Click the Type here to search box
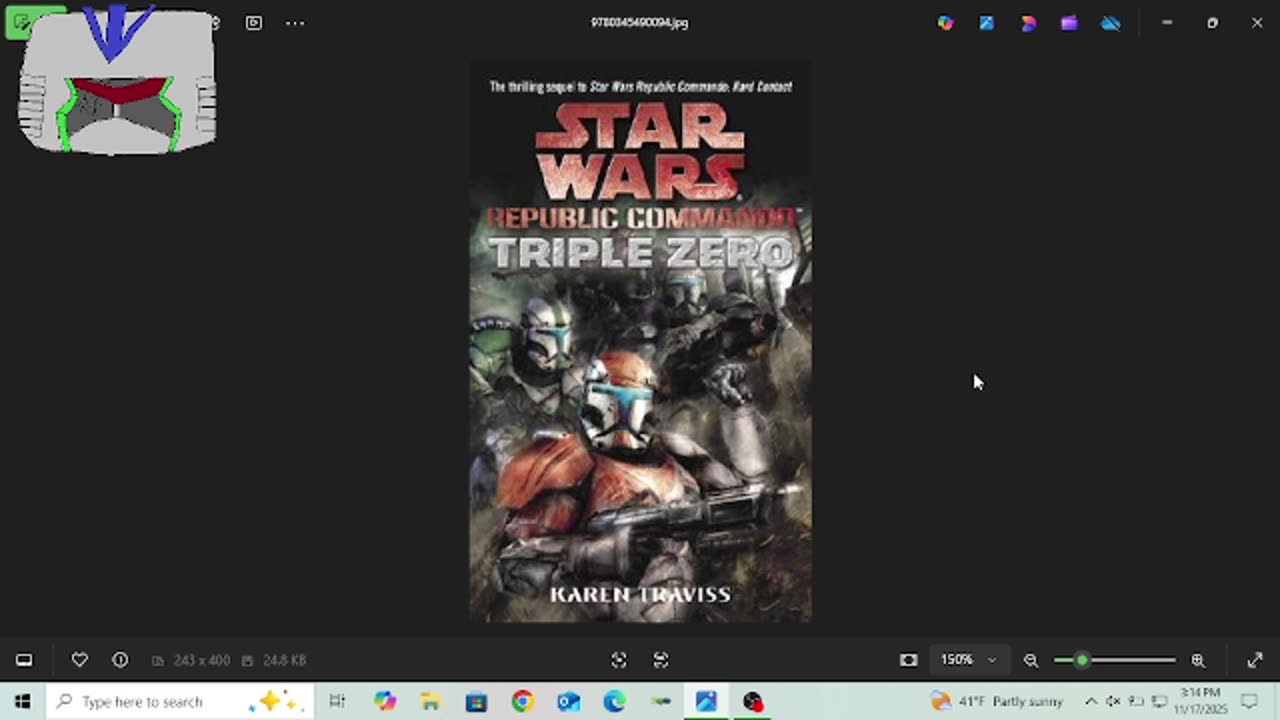 [x=180, y=702]
